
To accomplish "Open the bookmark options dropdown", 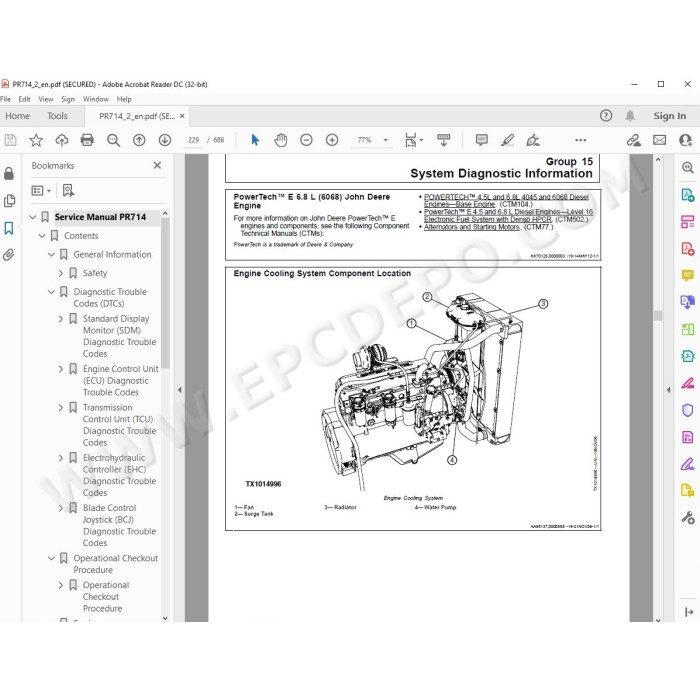I will tap(41, 191).
